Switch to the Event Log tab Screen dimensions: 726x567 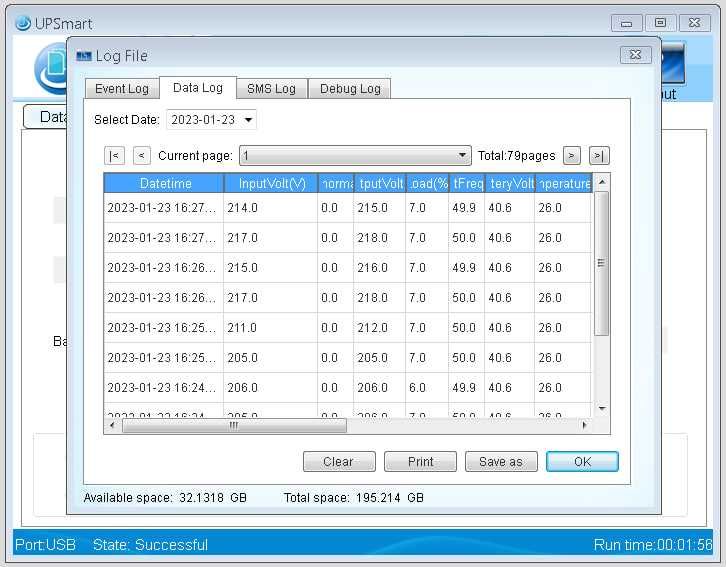click(122, 88)
